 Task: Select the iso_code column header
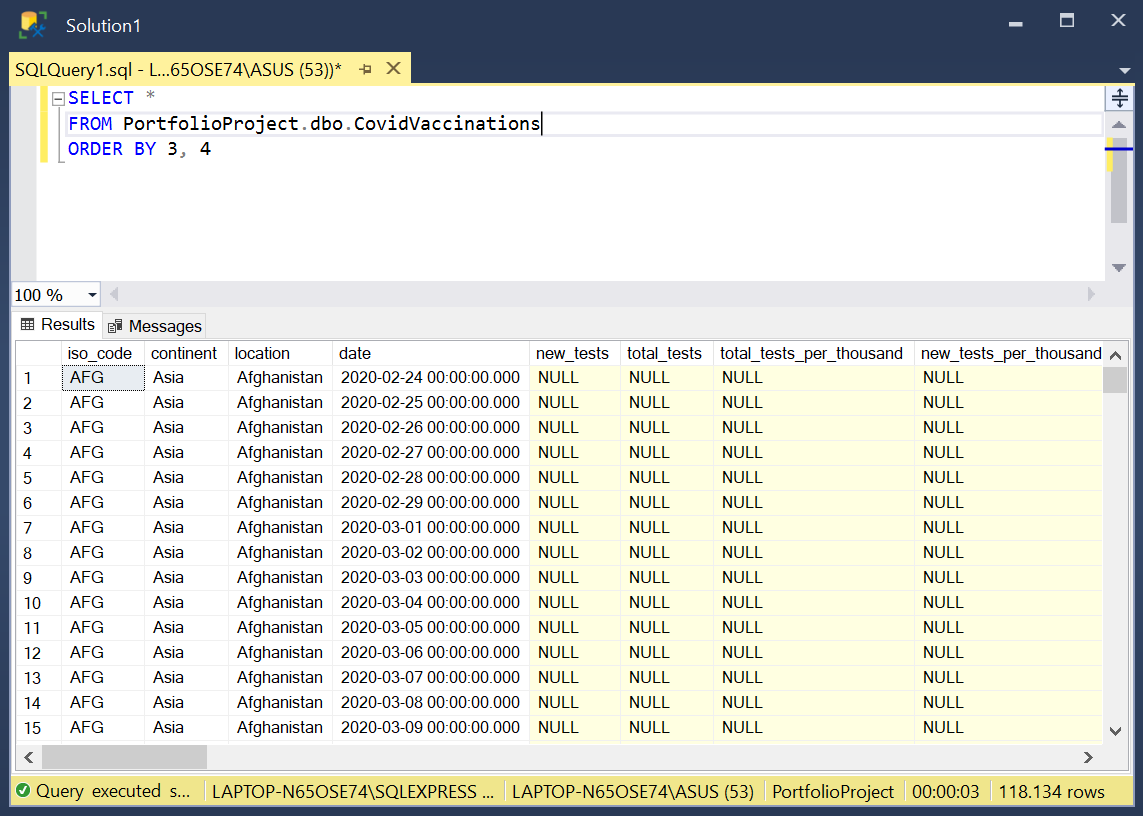[103, 354]
